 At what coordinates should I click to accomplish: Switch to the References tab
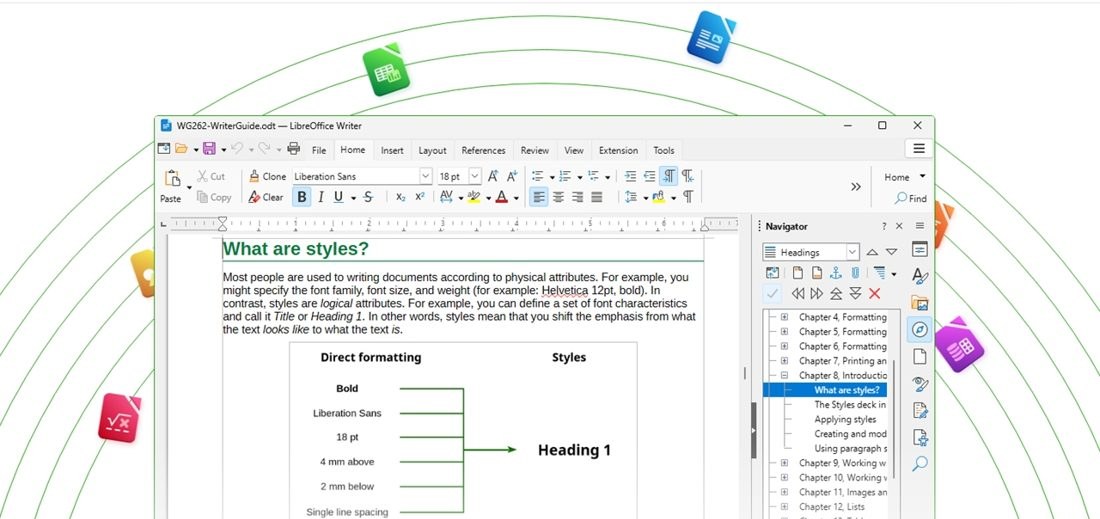point(483,150)
